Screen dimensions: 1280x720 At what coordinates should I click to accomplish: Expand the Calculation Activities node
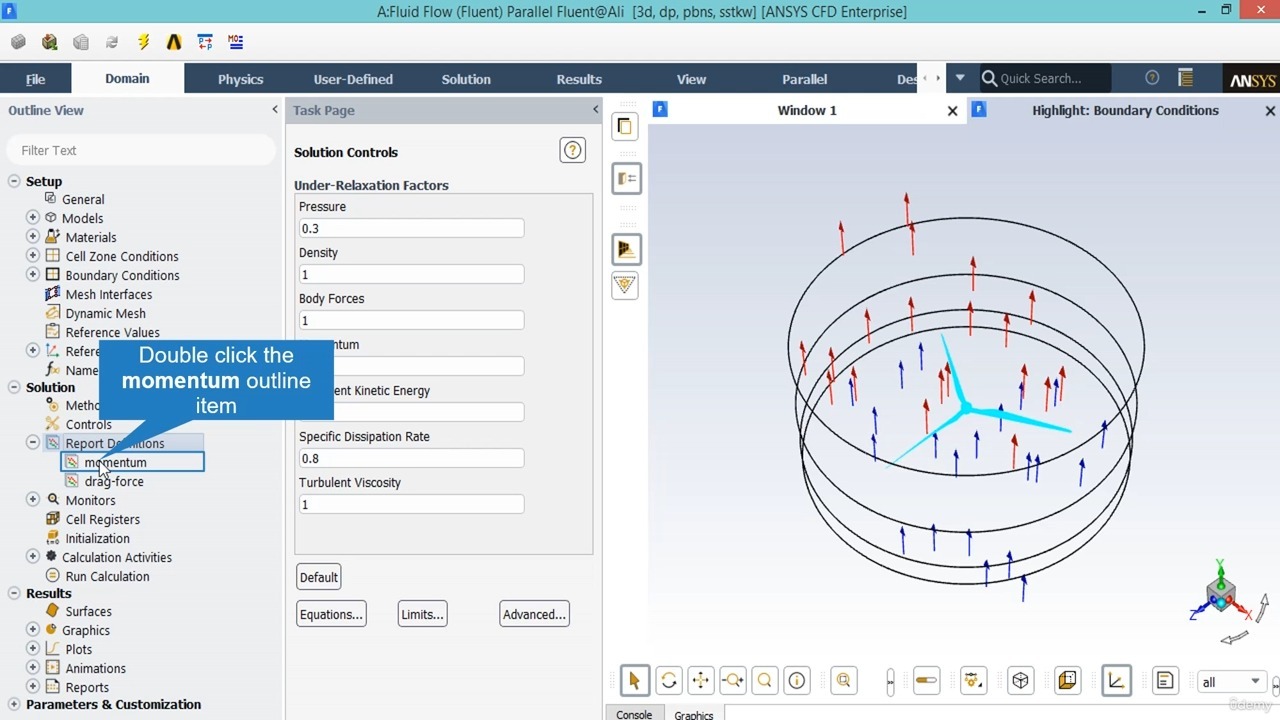(33, 557)
